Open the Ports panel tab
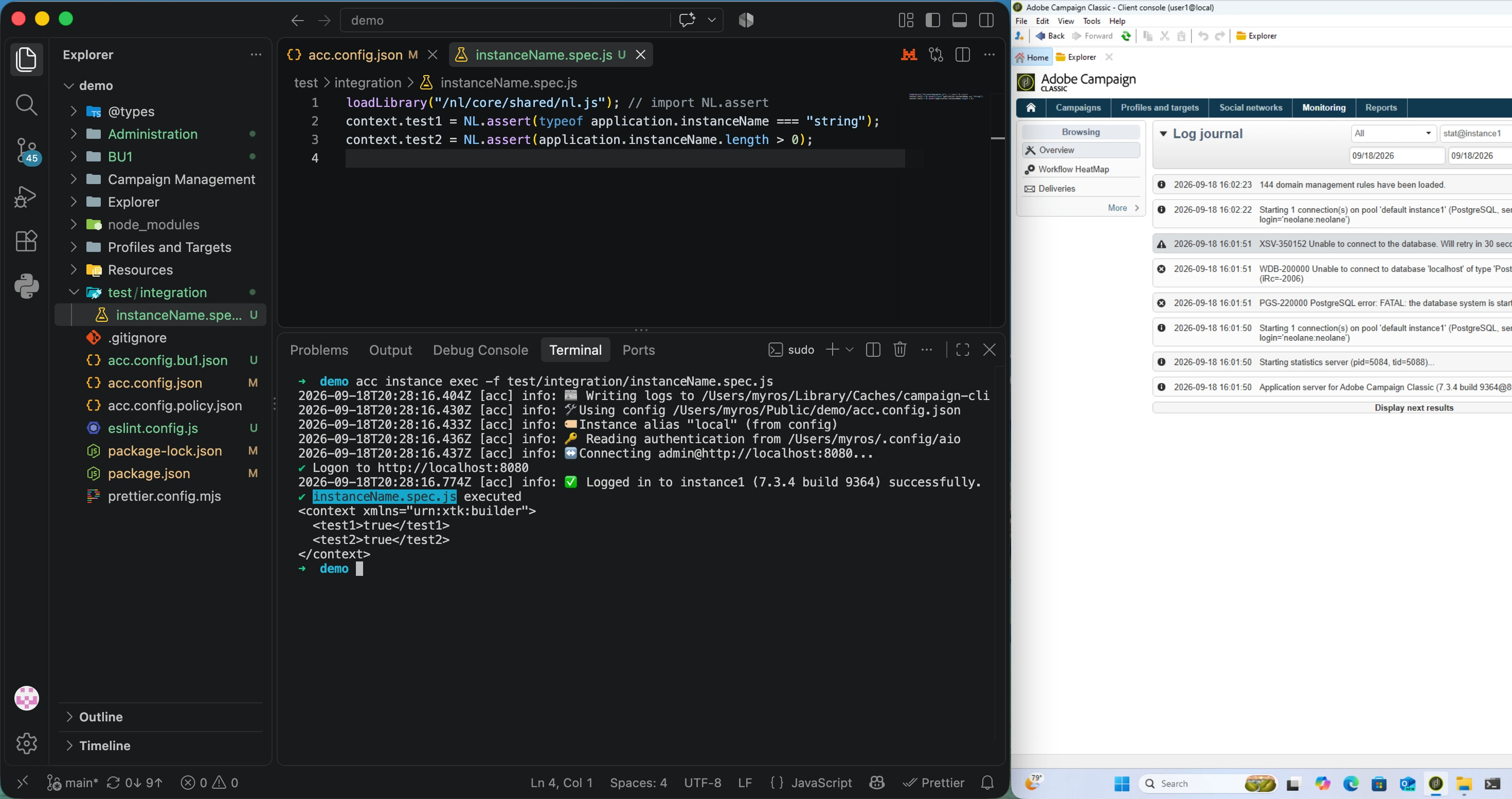1512x799 pixels. [x=639, y=350]
